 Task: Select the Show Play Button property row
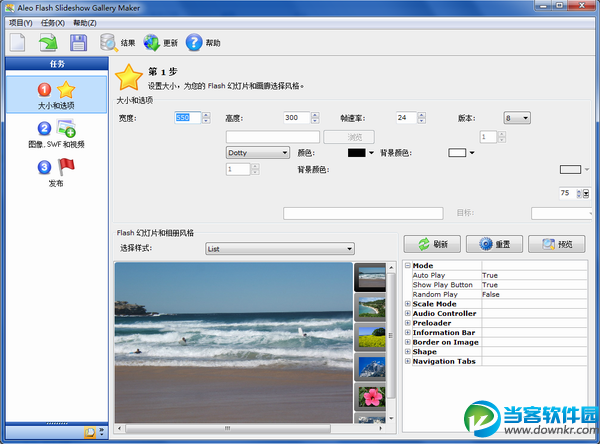(x=499, y=285)
